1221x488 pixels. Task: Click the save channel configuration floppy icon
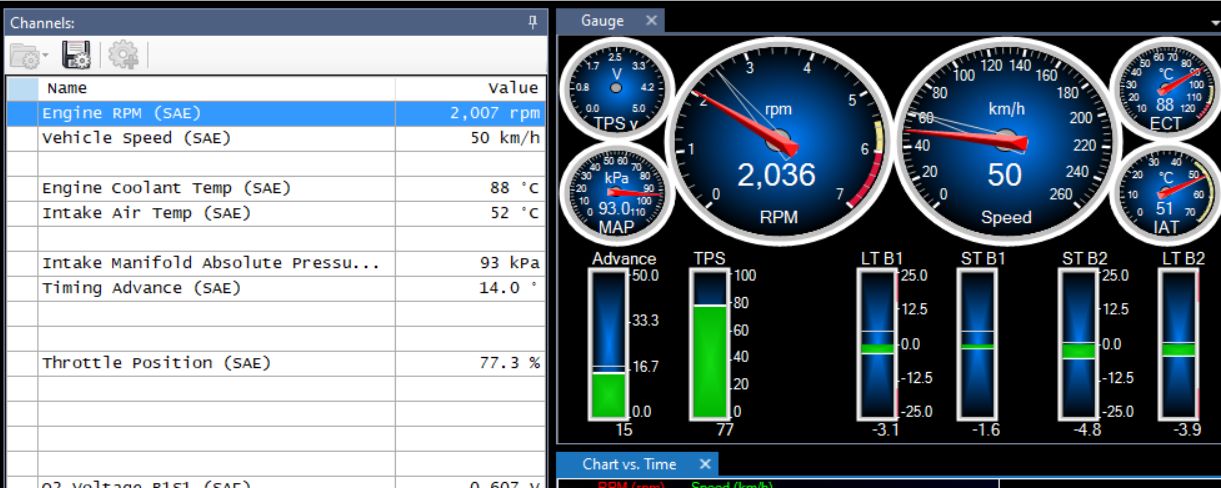77,56
